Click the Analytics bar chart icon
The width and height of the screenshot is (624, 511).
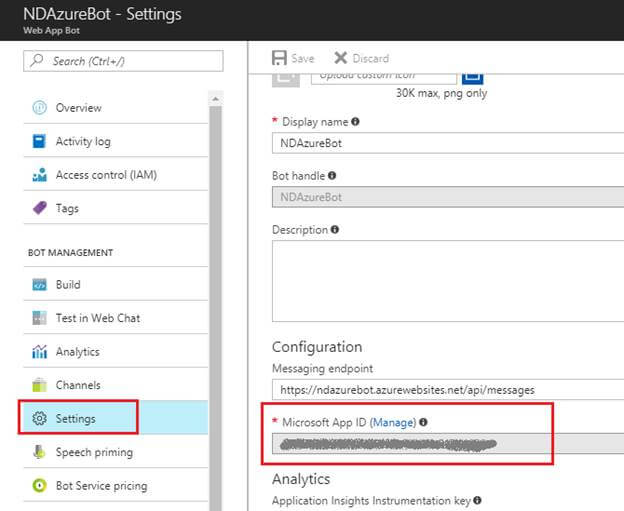coord(40,351)
